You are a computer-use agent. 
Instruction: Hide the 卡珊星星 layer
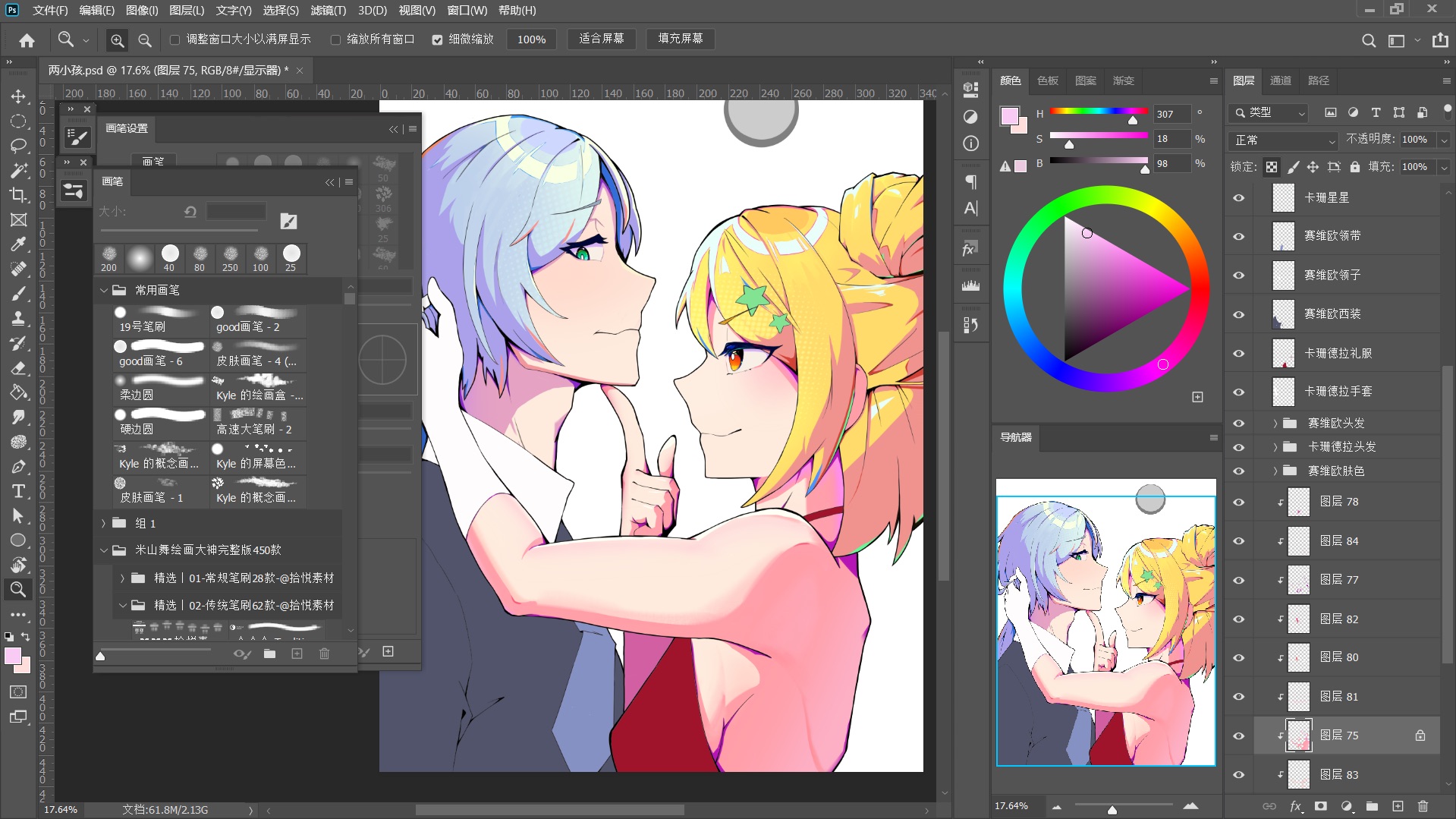click(1239, 197)
